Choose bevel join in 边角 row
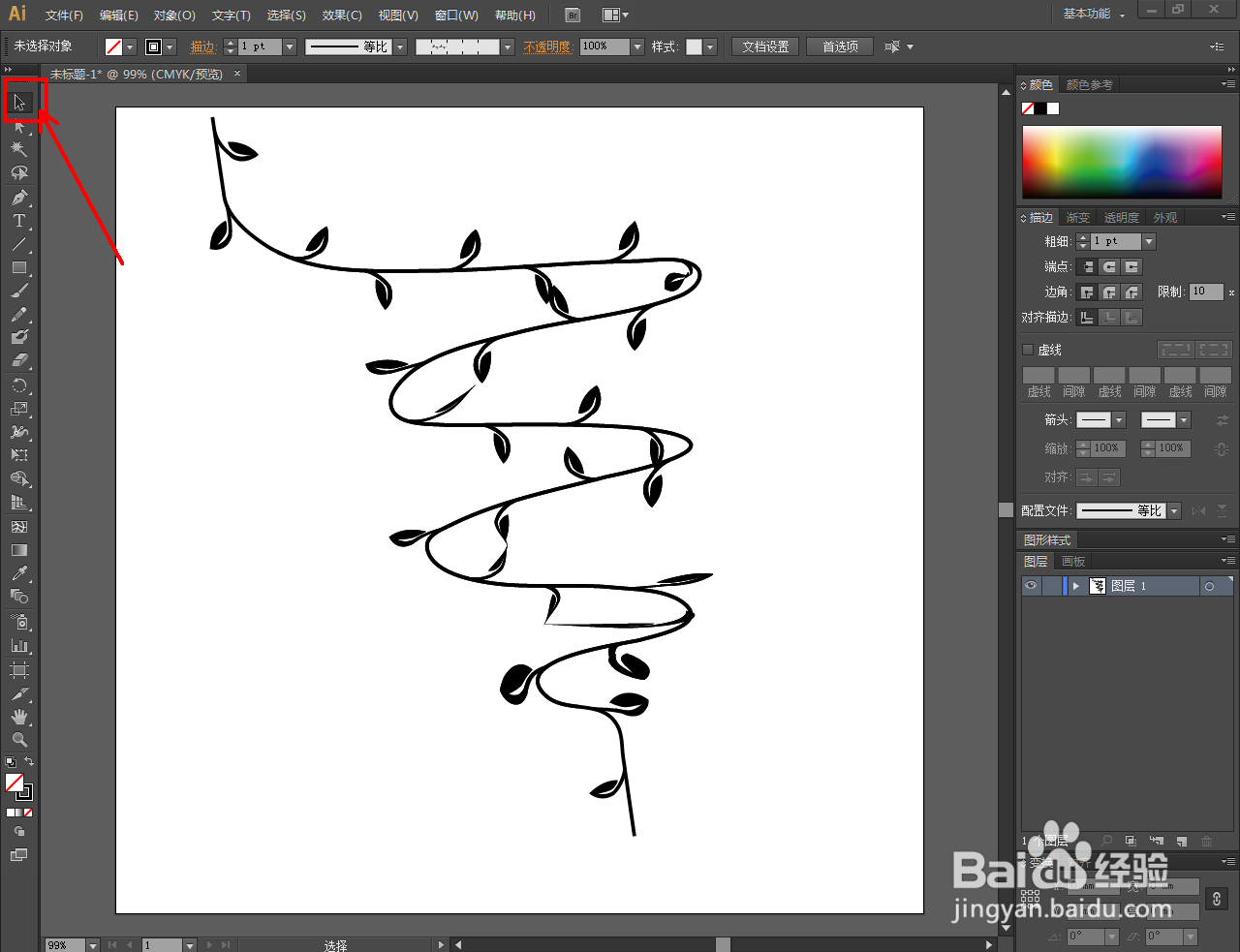The height and width of the screenshot is (952, 1240). pos(1131,292)
